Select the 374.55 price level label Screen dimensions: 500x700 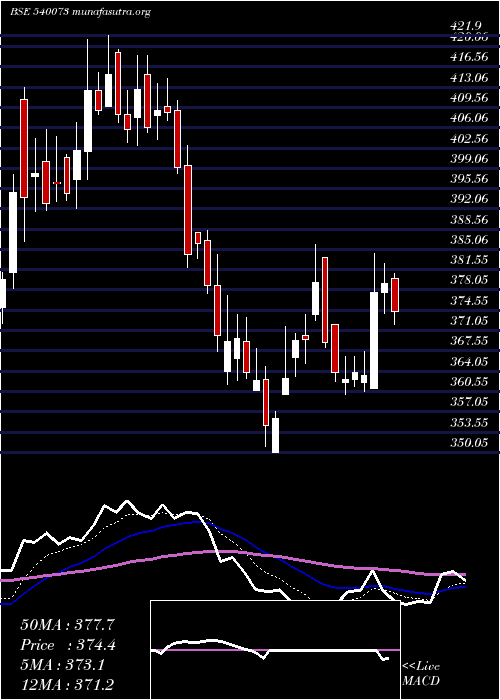click(467, 301)
